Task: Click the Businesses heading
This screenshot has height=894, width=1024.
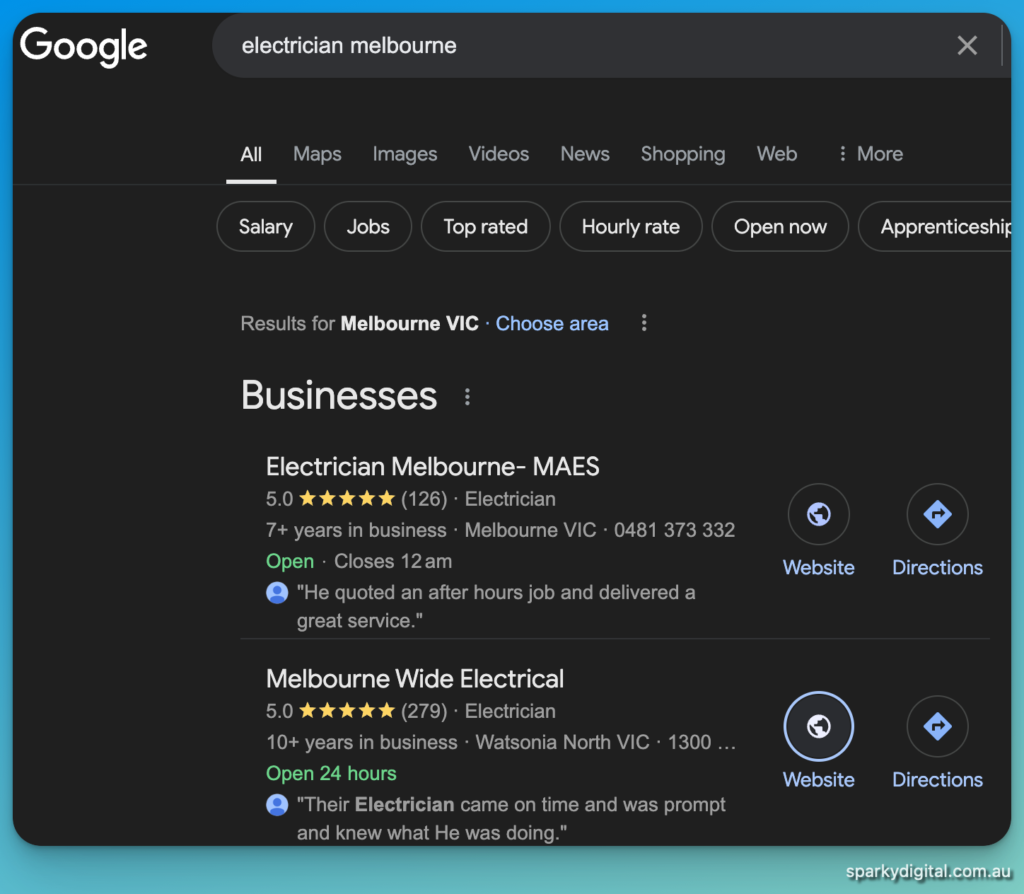Action: (339, 396)
